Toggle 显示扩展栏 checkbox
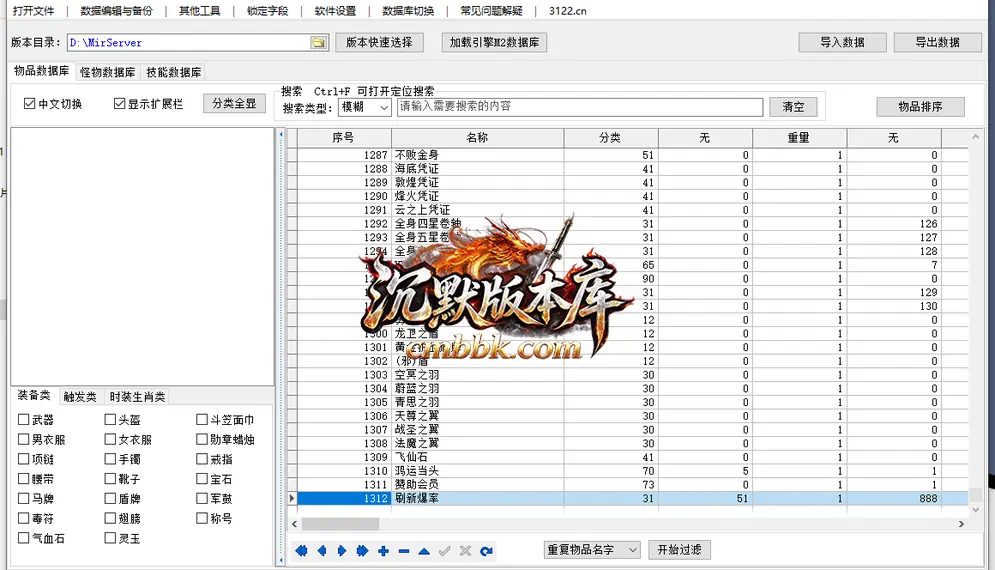The height and width of the screenshot is (570, 995). 119,103
